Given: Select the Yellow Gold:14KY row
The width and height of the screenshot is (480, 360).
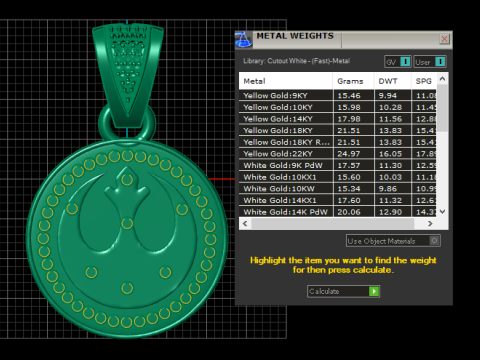Looking at the screenshot, I should click(337, 119).
